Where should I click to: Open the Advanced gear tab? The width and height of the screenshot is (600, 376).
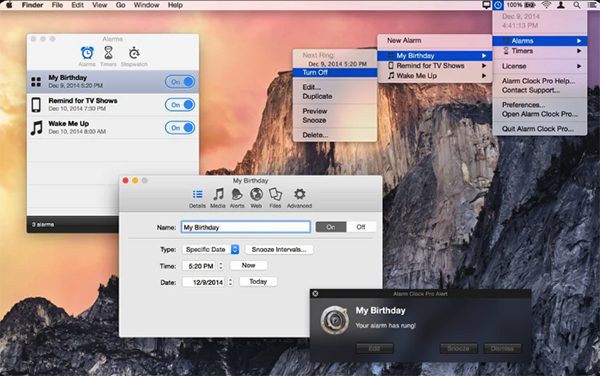[300, 194]
